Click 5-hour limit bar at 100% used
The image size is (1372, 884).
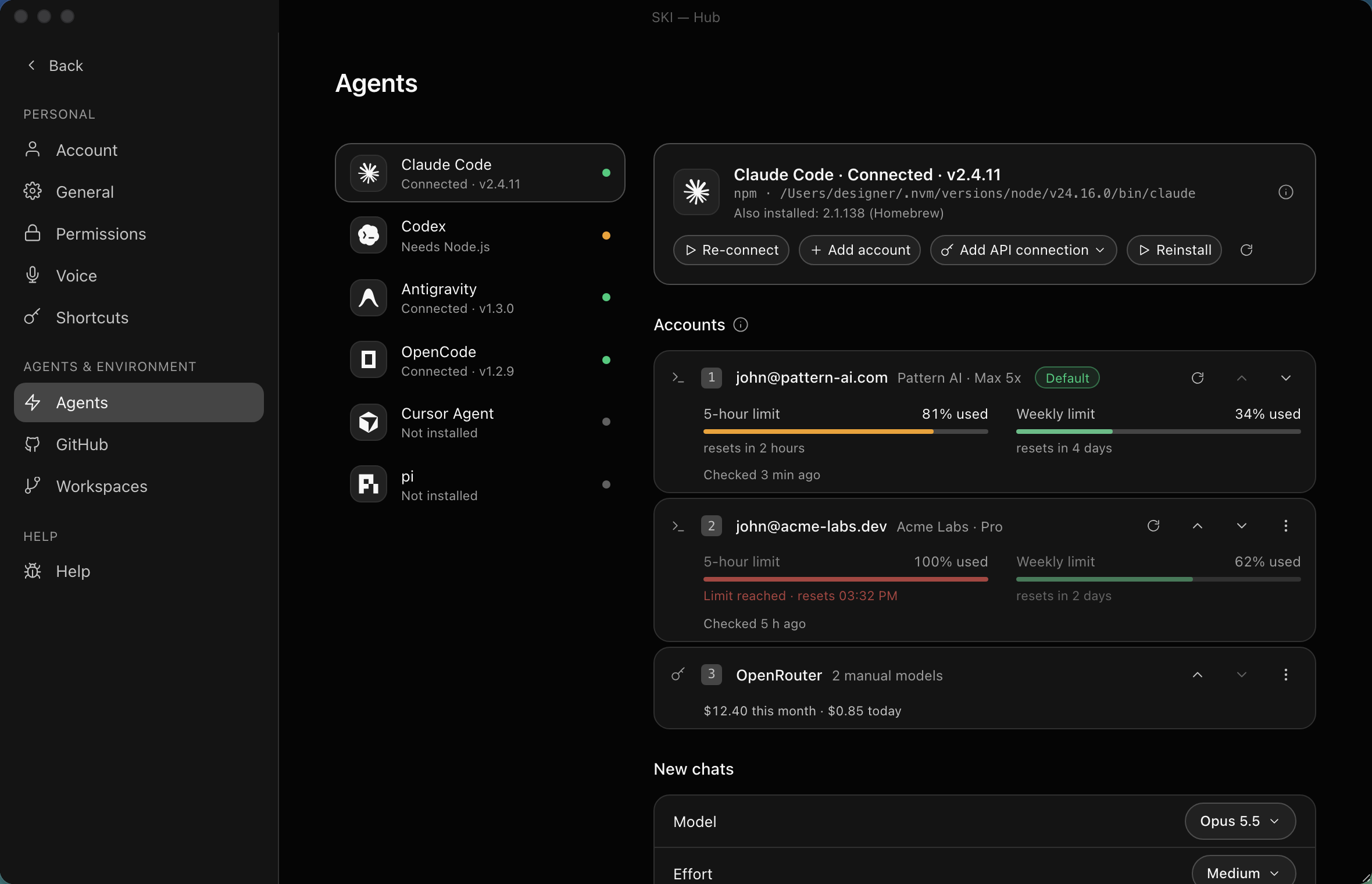coord(845,579)
